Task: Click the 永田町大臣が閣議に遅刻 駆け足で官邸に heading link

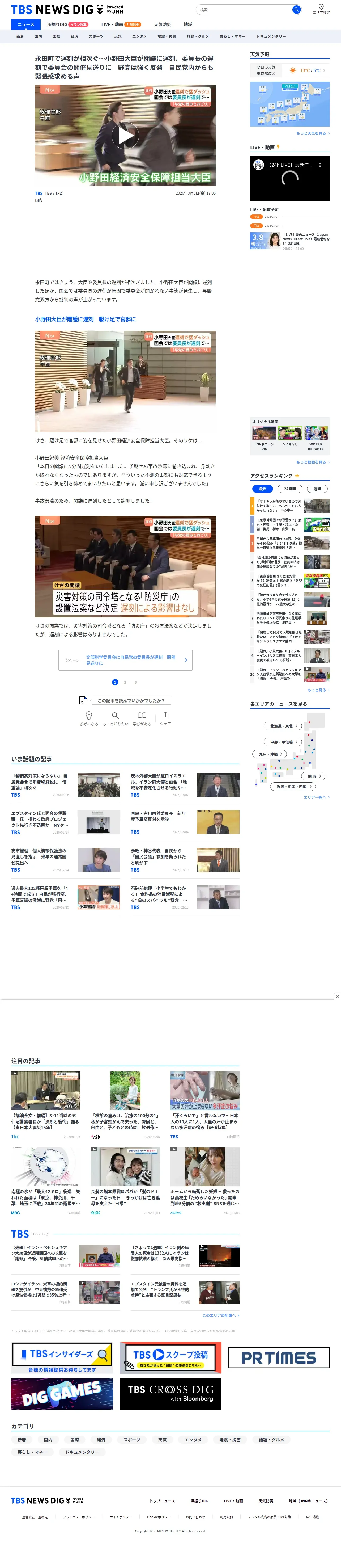Action: (85, 319)
